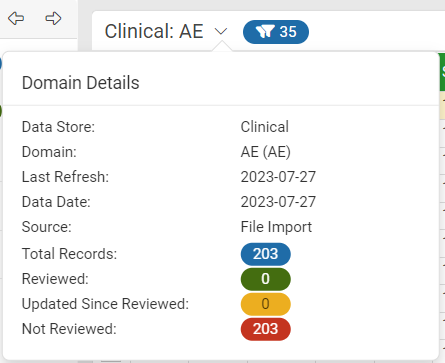Select the blue Total Records 203 badge
The width and height of the screenshot is (445, 363).
(265, 254)
